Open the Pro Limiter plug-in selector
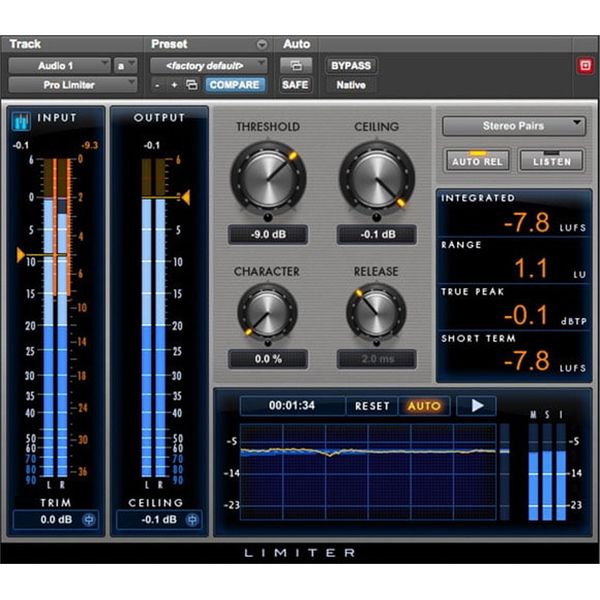The width and height of the screenshot is (600, 600). click(x=72, y=85)
